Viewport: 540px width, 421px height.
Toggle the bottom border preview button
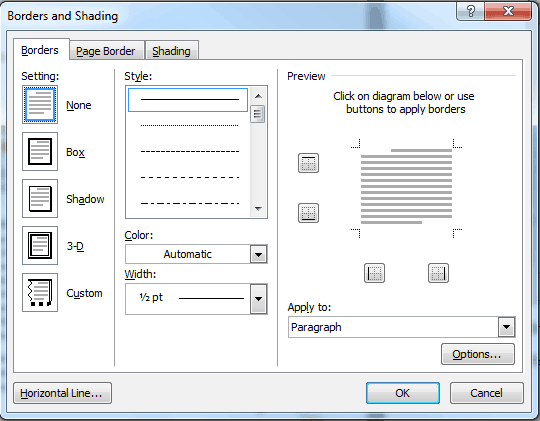click(x=308, y=213)
